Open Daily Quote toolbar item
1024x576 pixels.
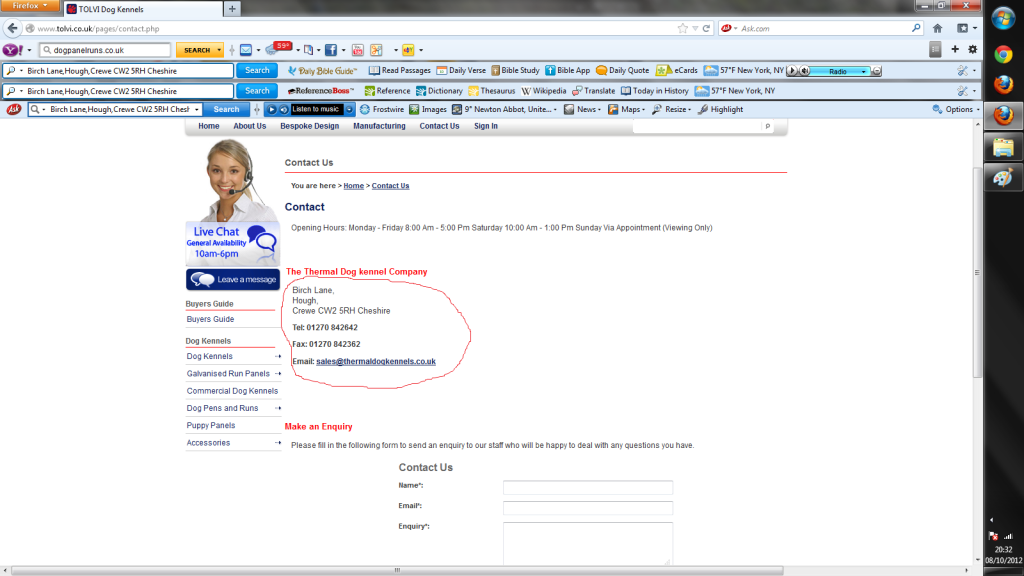point(622,71)
